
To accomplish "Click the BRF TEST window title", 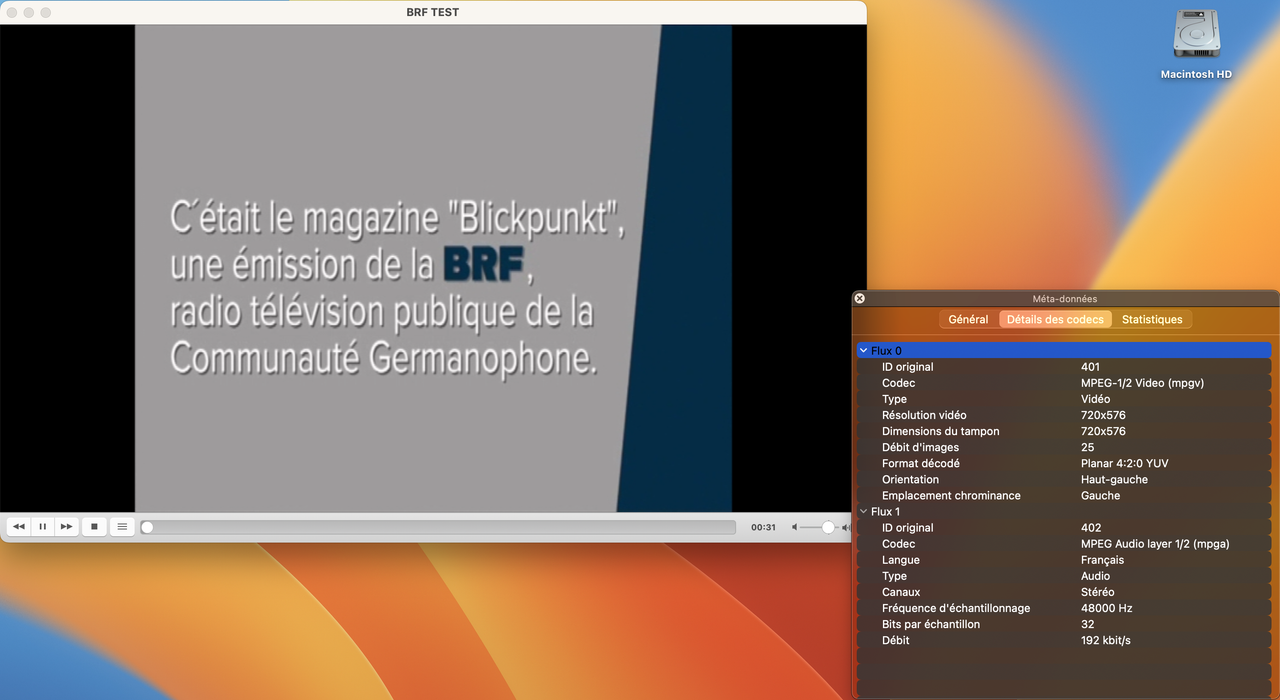I will [433, 12].
